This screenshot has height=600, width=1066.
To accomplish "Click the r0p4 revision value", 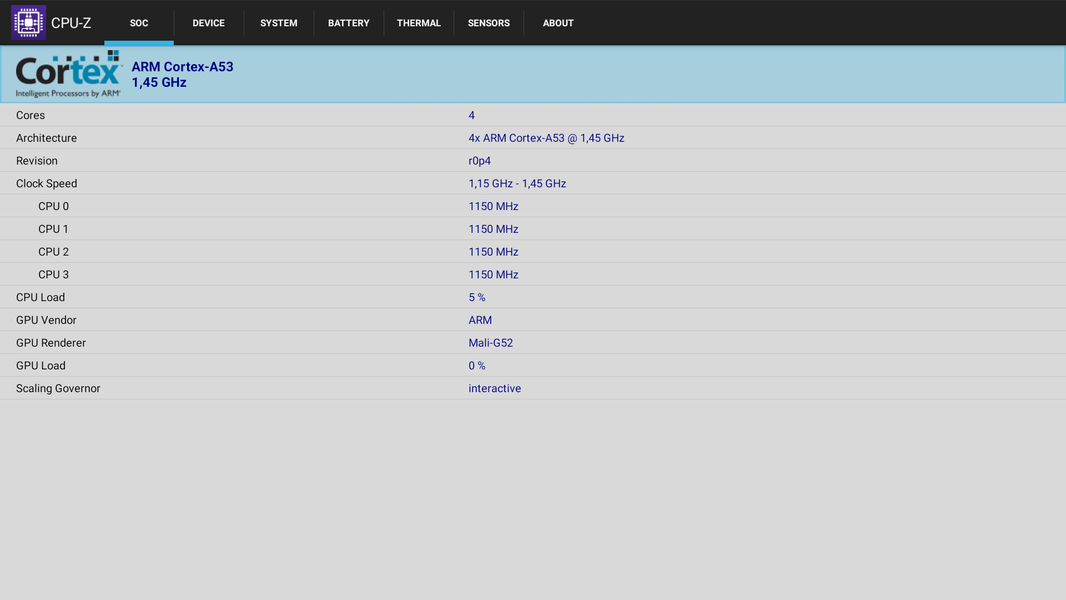I will (x=479, y=161).
